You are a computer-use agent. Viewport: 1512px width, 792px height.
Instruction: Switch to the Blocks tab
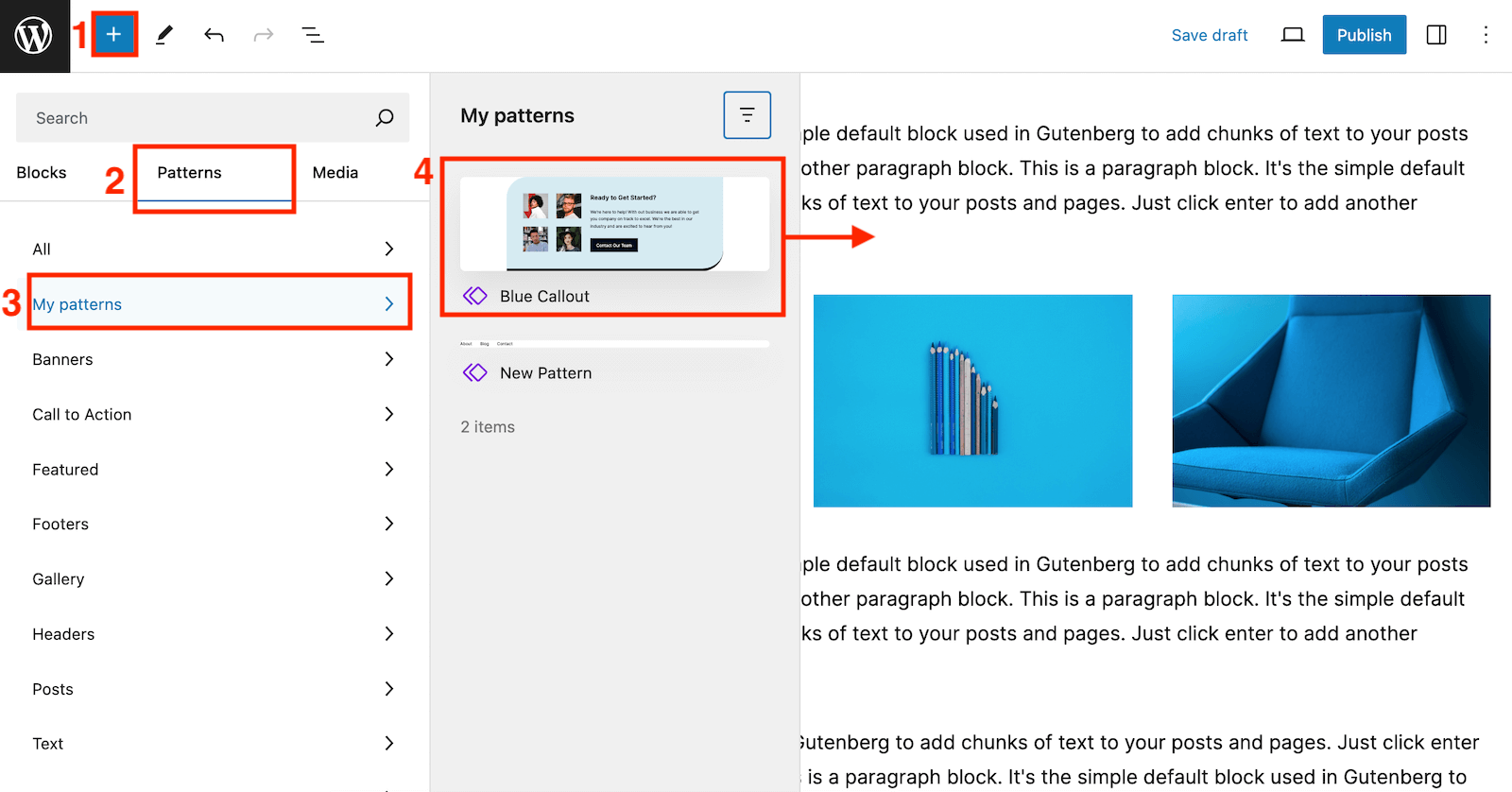(x=42, y=172)
